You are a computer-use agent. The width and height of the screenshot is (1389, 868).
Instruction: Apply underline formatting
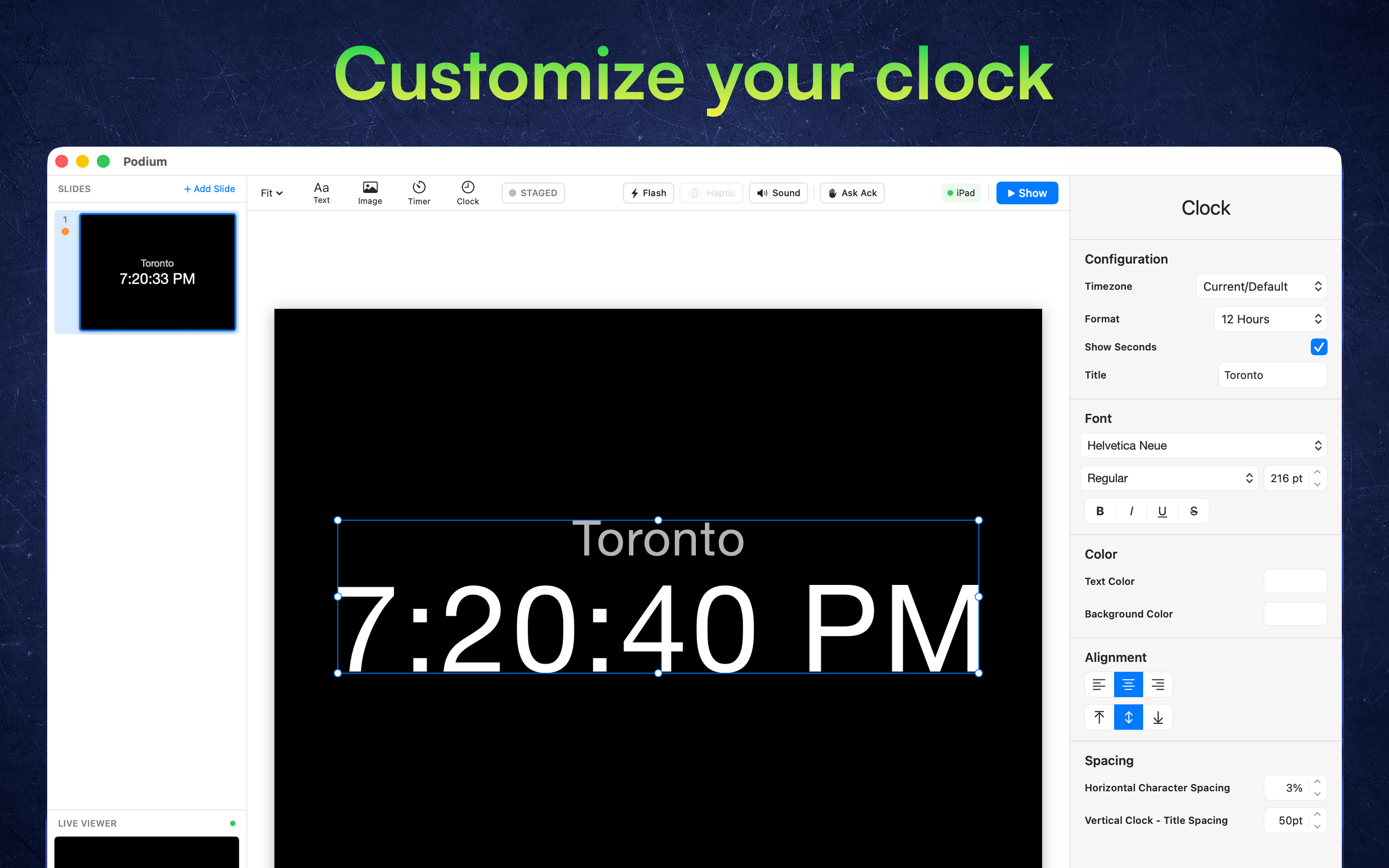pyautogui.click(x=1162, y=511)
